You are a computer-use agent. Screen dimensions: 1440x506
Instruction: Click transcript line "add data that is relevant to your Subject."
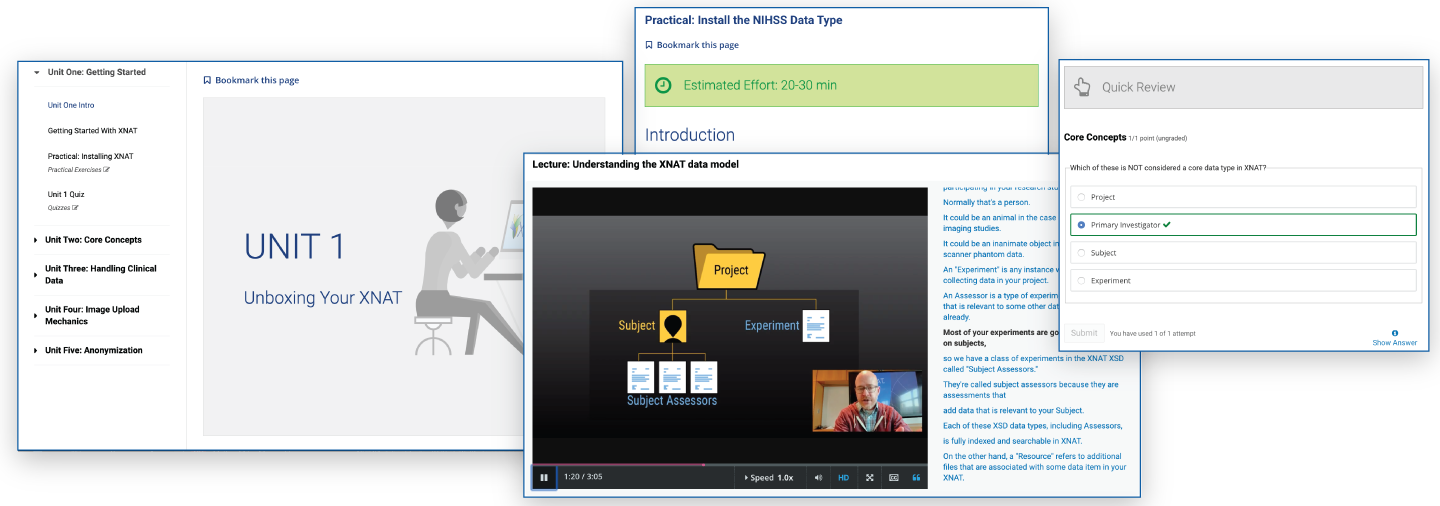point(1013,411)
